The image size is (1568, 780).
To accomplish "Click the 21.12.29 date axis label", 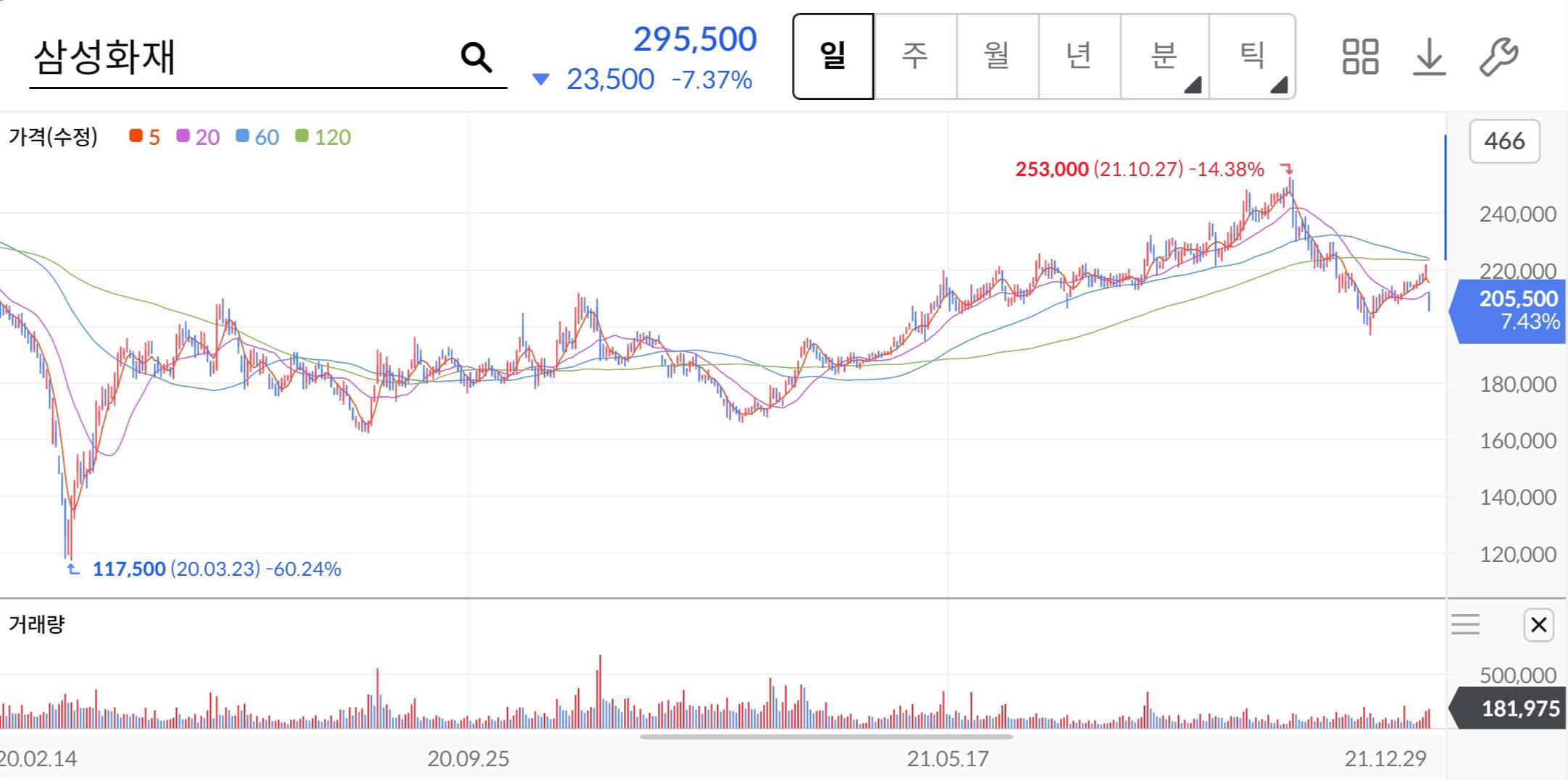I will [1385, 759].
